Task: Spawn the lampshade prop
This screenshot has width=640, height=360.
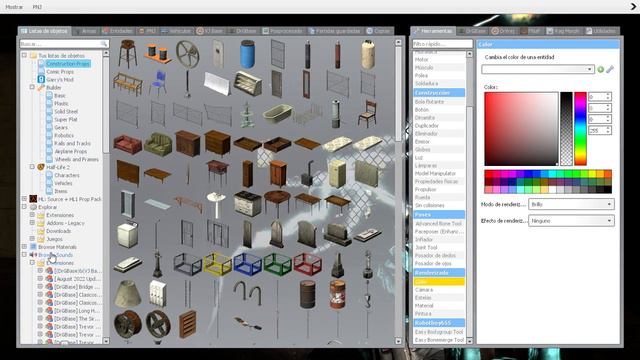Action: pos(128,294)
